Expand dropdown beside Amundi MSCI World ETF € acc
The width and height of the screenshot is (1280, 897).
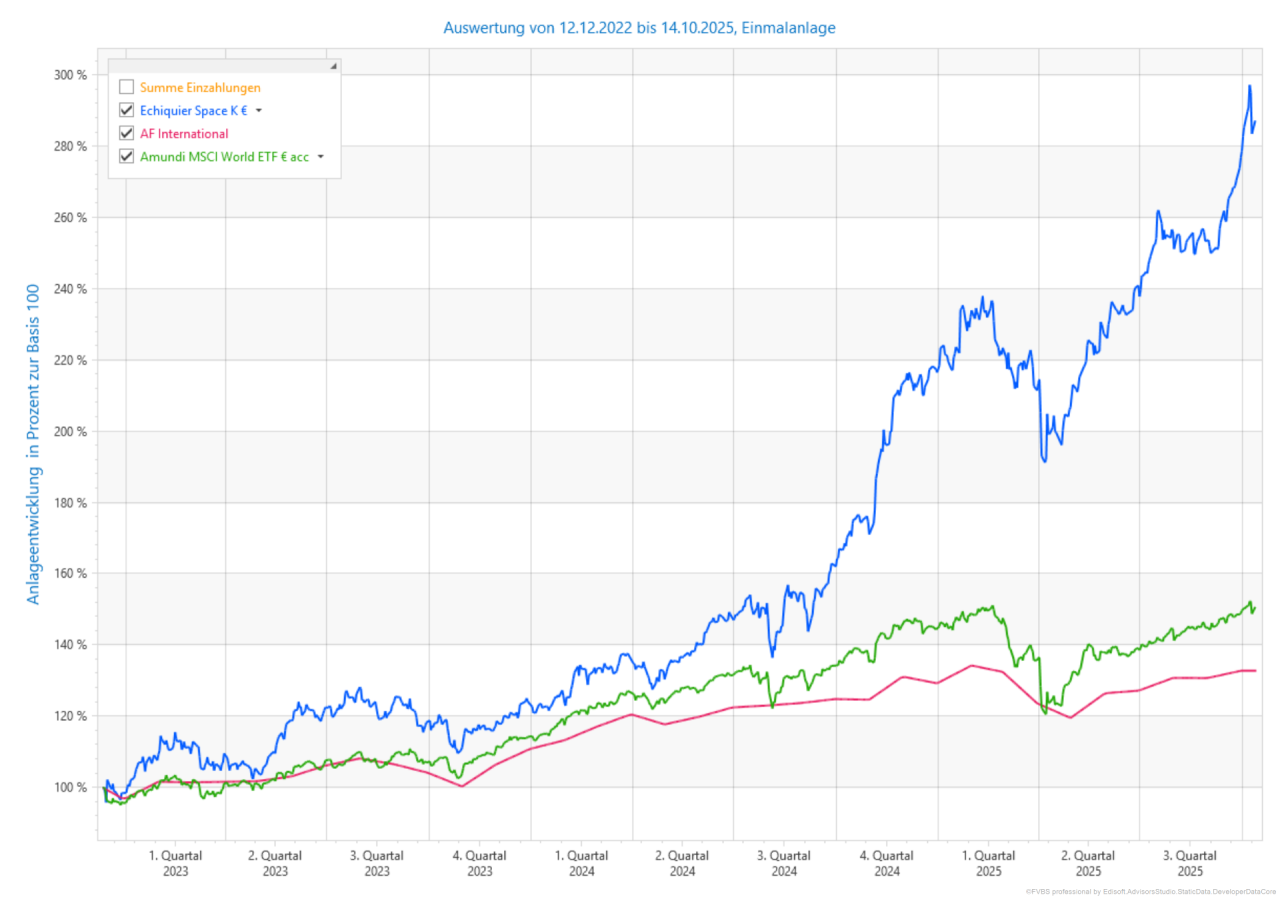(320, 157)
